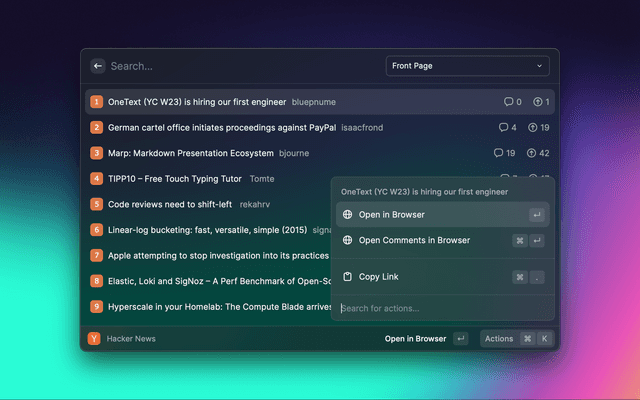The width and height of the screenshot is (640, 400).
Task: Click the globe icon for Open Comments in Browser
Action: [x=347, y=241]
